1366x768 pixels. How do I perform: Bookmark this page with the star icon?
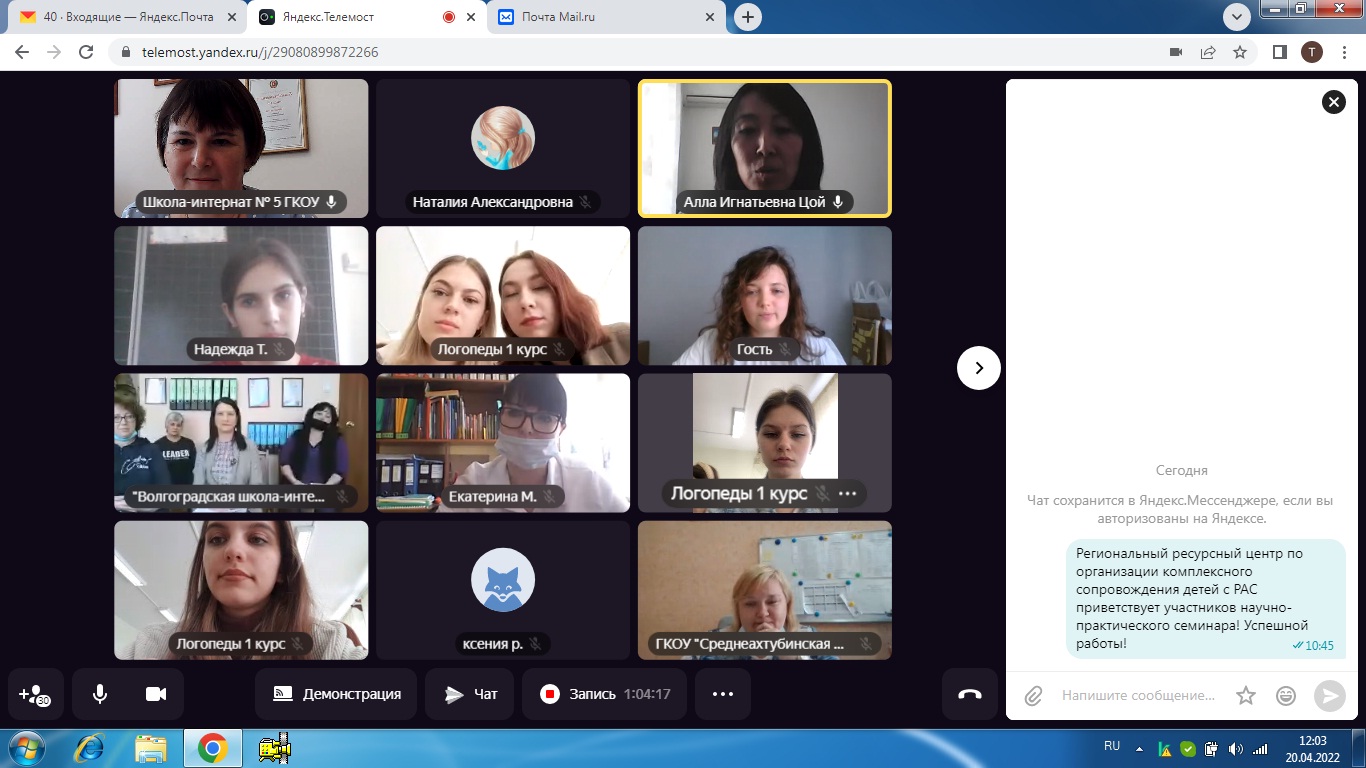(x=1240, y=52)
